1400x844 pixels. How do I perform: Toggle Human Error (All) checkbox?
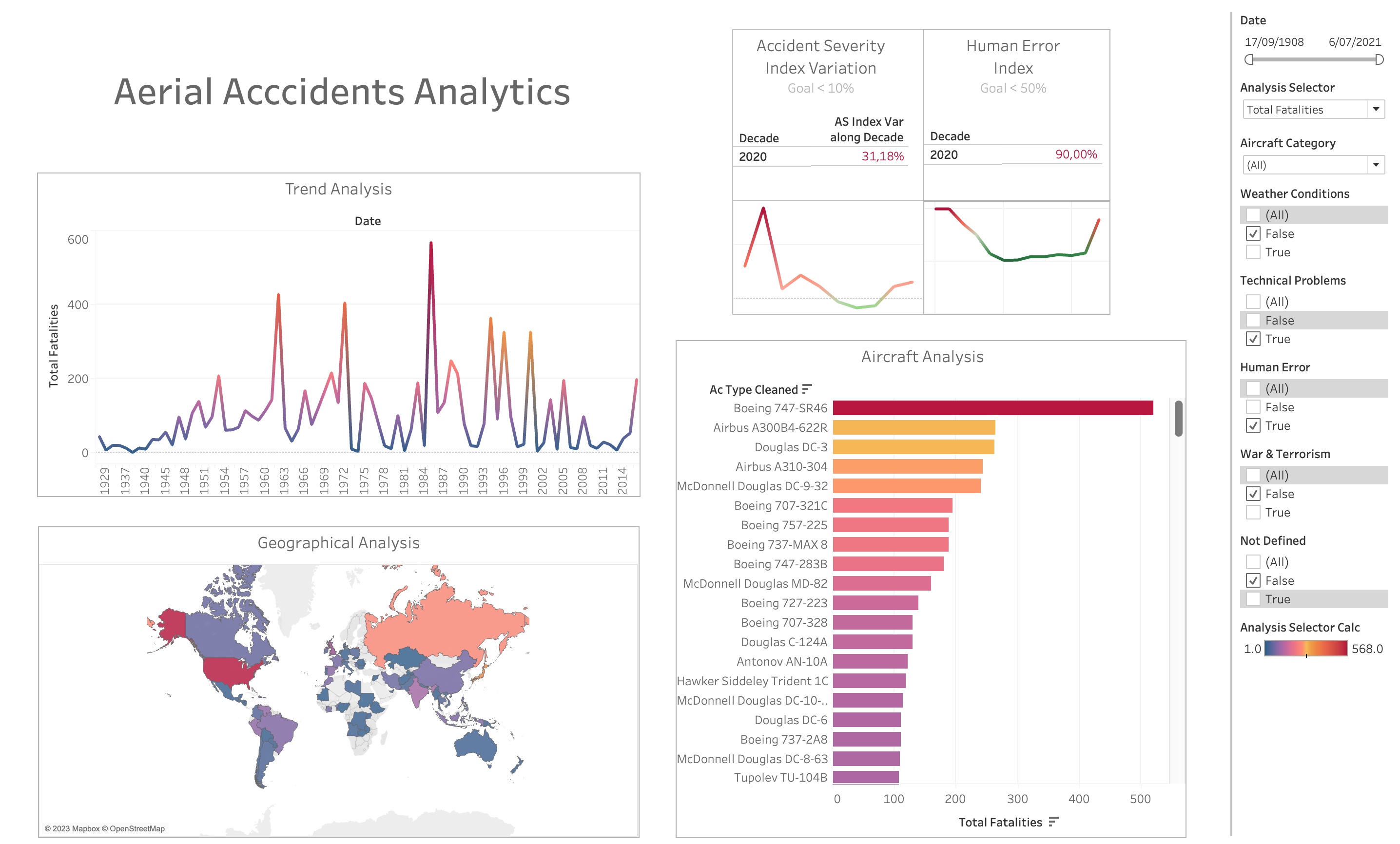(x=1253, y=388)
